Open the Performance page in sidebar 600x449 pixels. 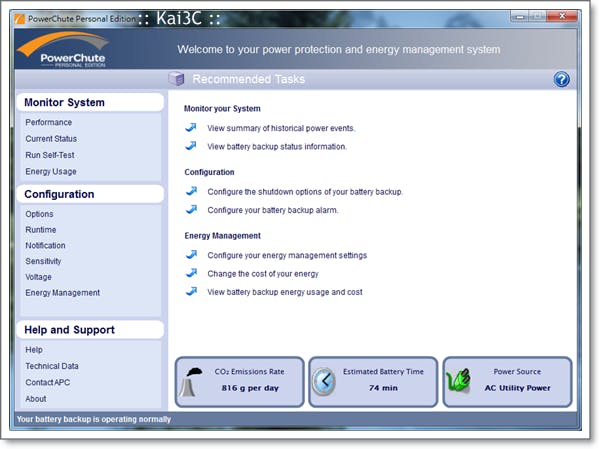48,122
